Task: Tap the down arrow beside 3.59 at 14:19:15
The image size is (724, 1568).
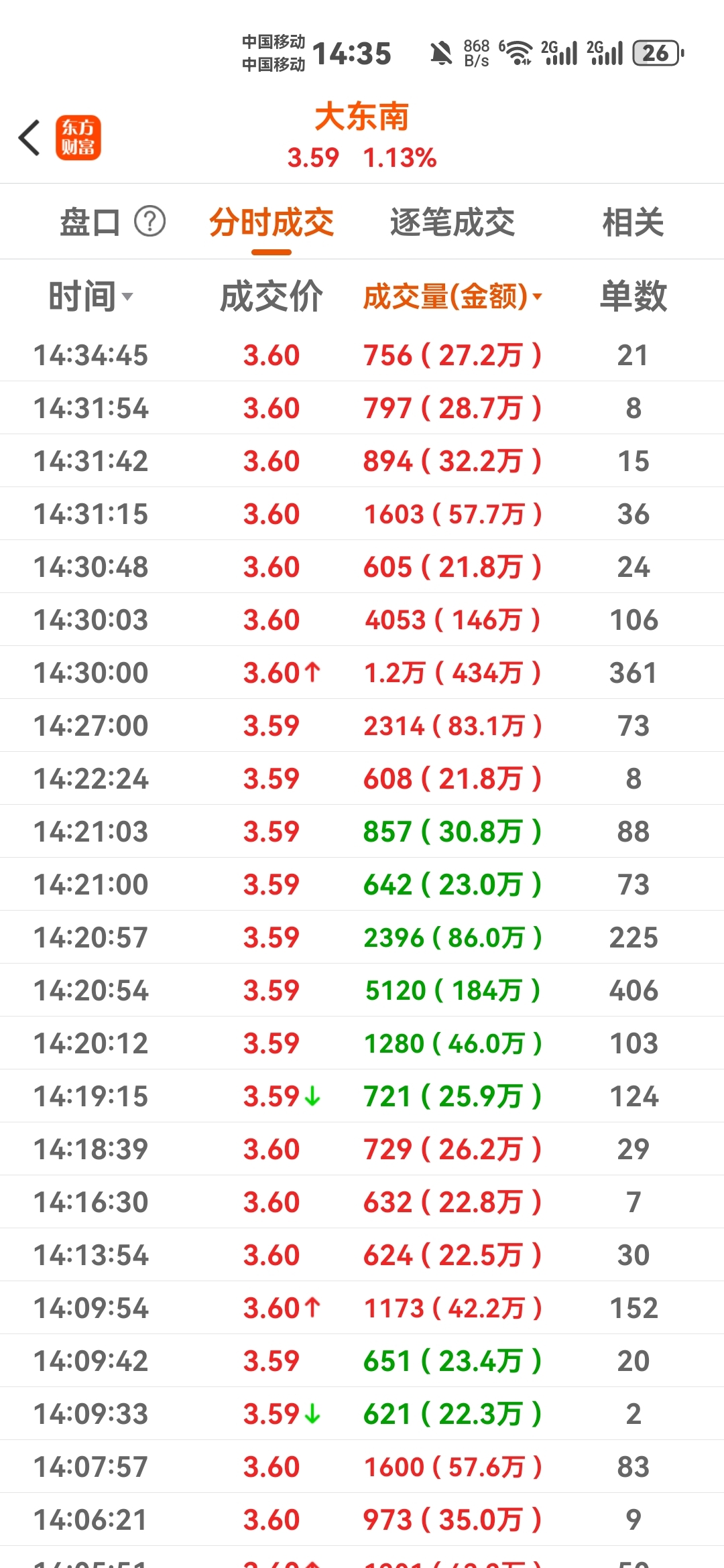Action: click(312, 1096)
